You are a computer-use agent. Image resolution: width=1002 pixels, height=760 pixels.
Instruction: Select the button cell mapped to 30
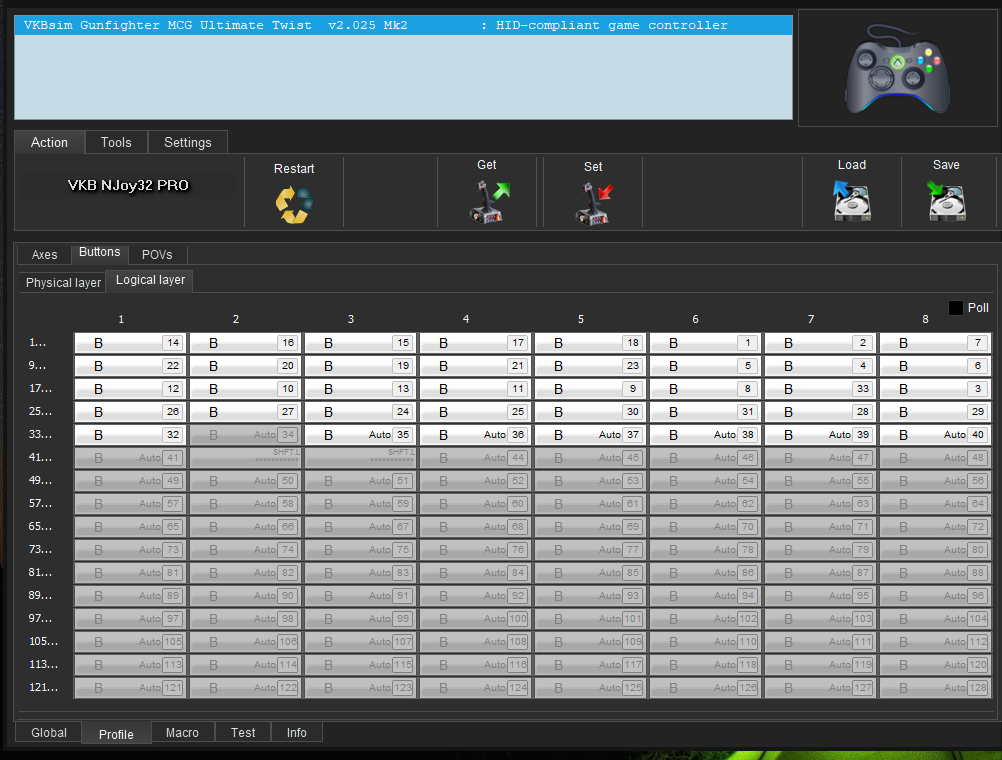click(x=590, y=412)
